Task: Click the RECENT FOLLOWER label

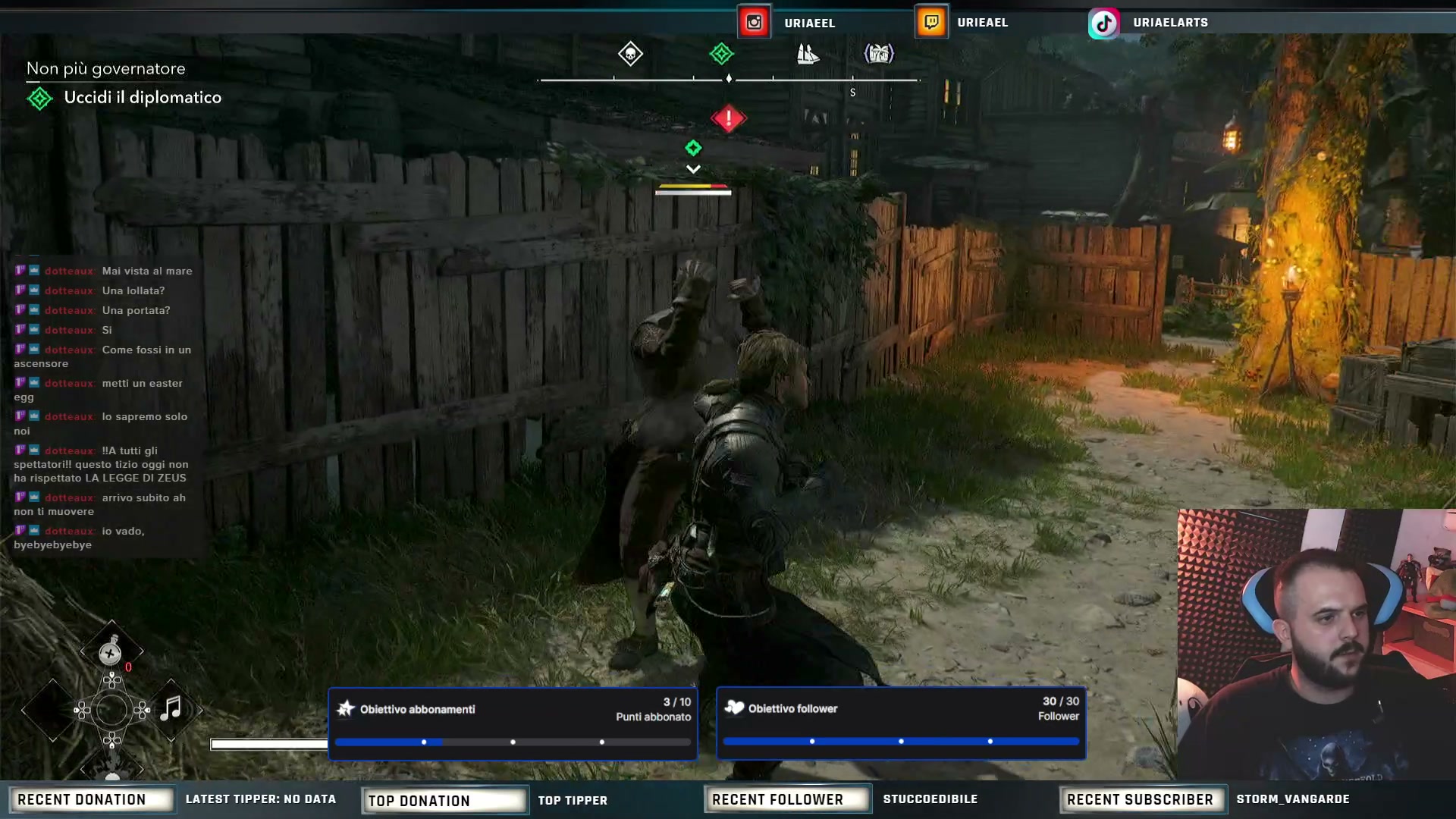Action: pos(787,799)
